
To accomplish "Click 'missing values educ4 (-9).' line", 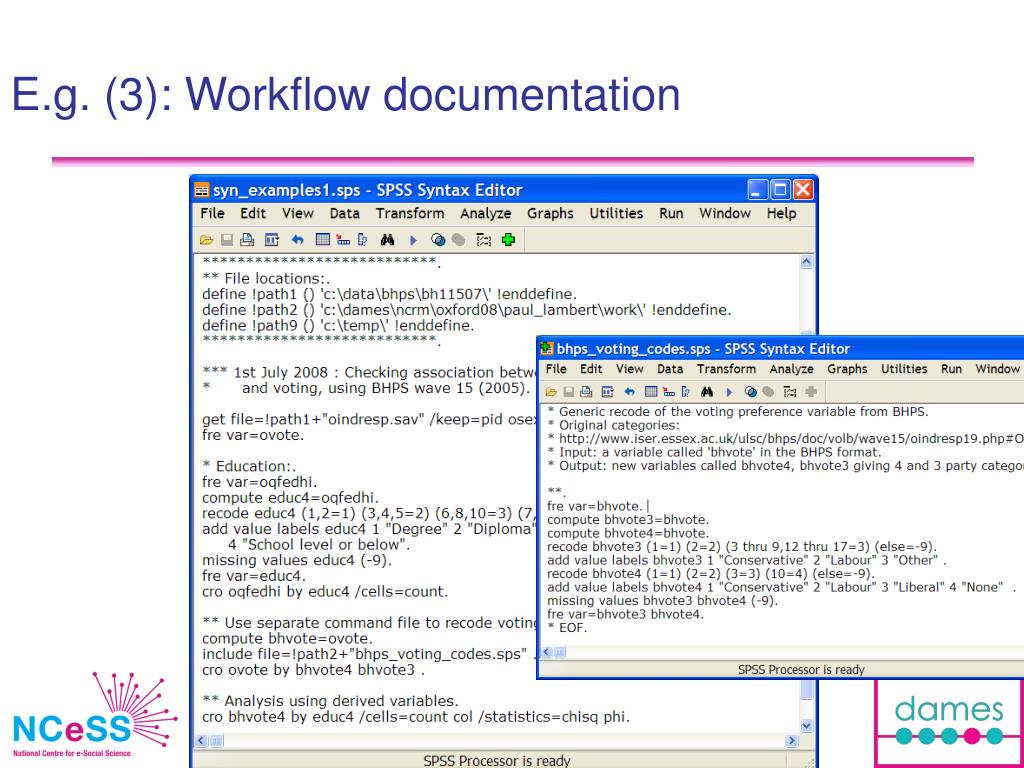I will (x=297, y=561).
